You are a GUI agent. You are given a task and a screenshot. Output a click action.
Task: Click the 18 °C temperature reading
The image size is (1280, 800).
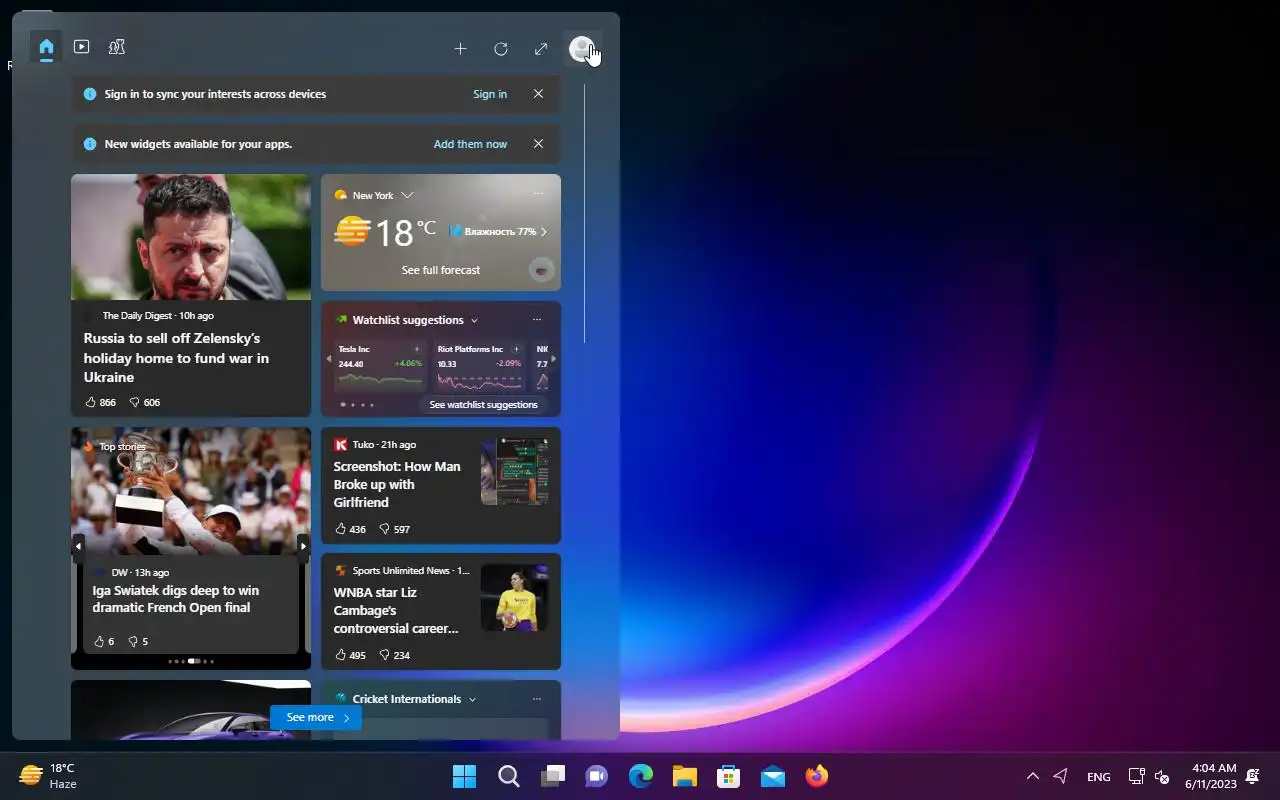(404, 232)
